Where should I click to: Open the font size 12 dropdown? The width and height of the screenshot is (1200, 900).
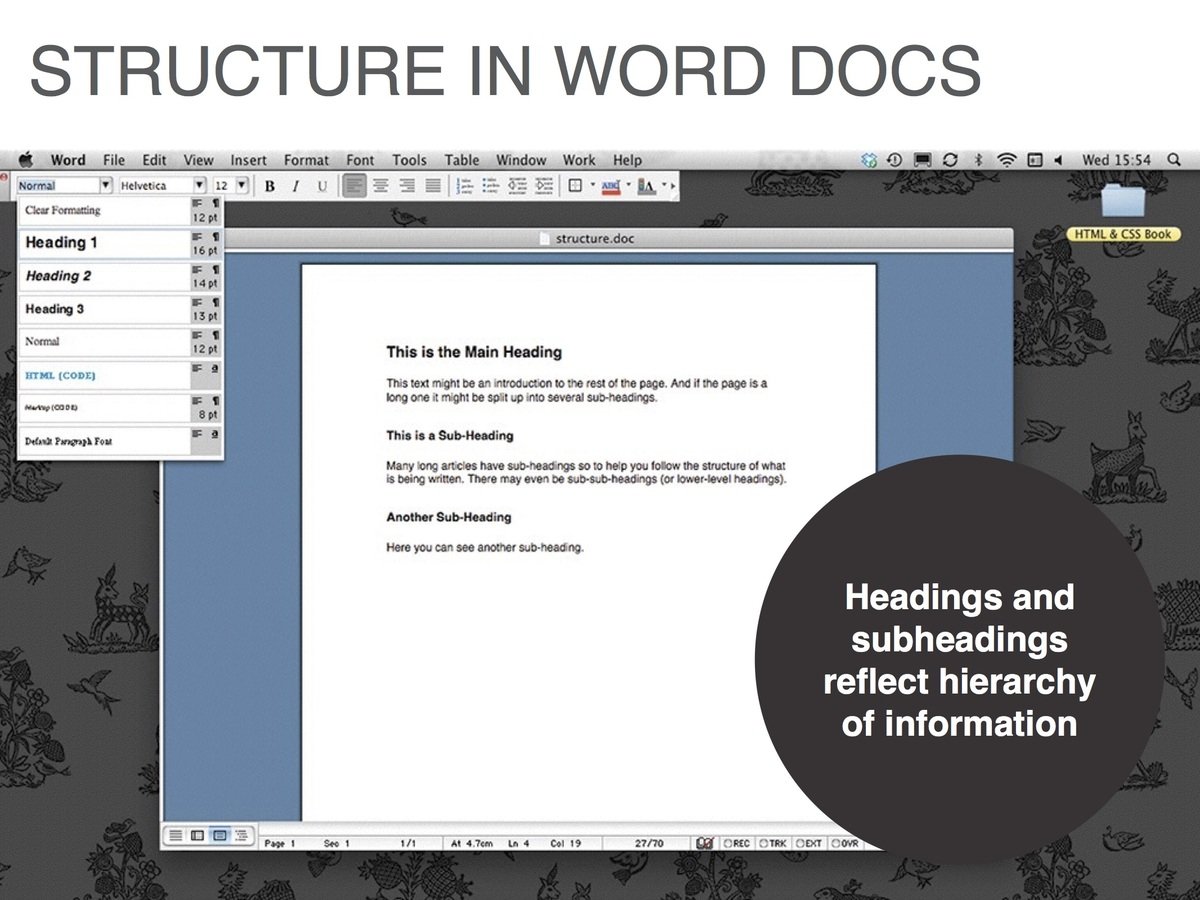[x=241, y=186]
